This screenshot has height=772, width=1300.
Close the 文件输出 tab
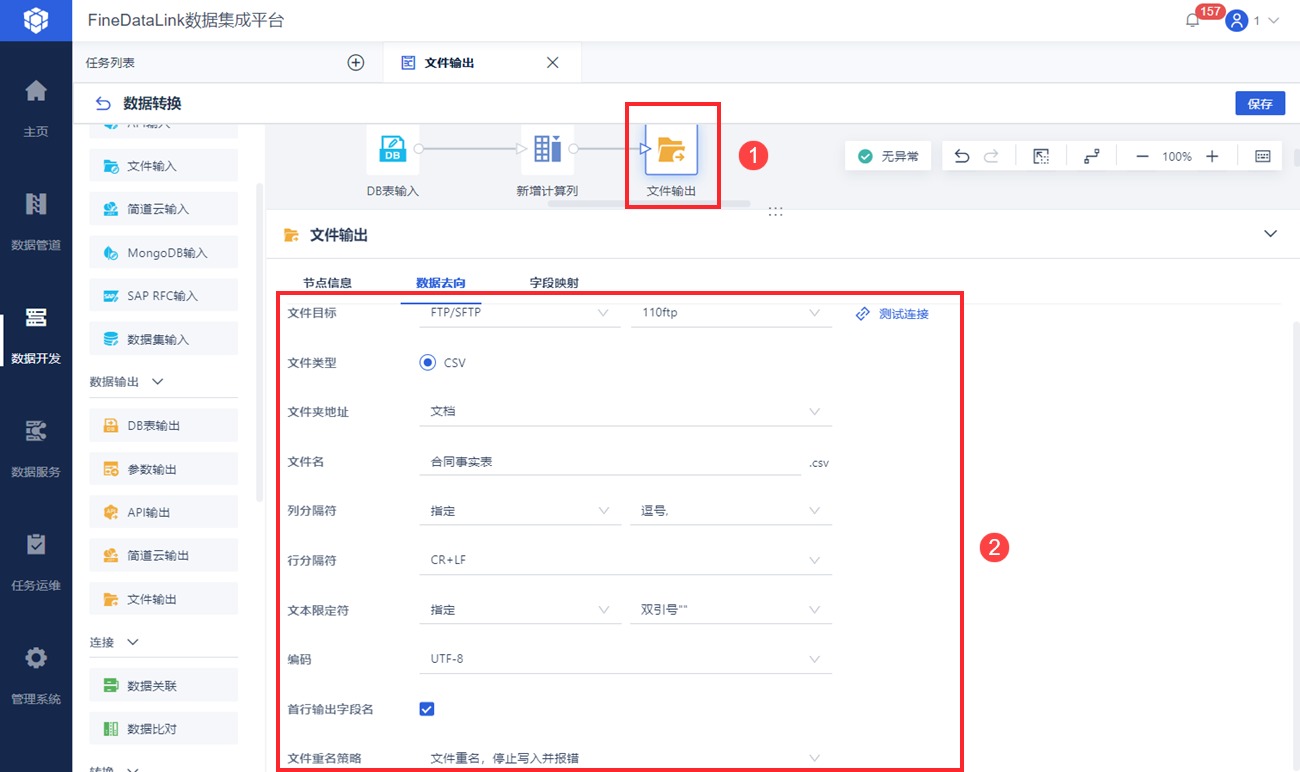[552, 62]
